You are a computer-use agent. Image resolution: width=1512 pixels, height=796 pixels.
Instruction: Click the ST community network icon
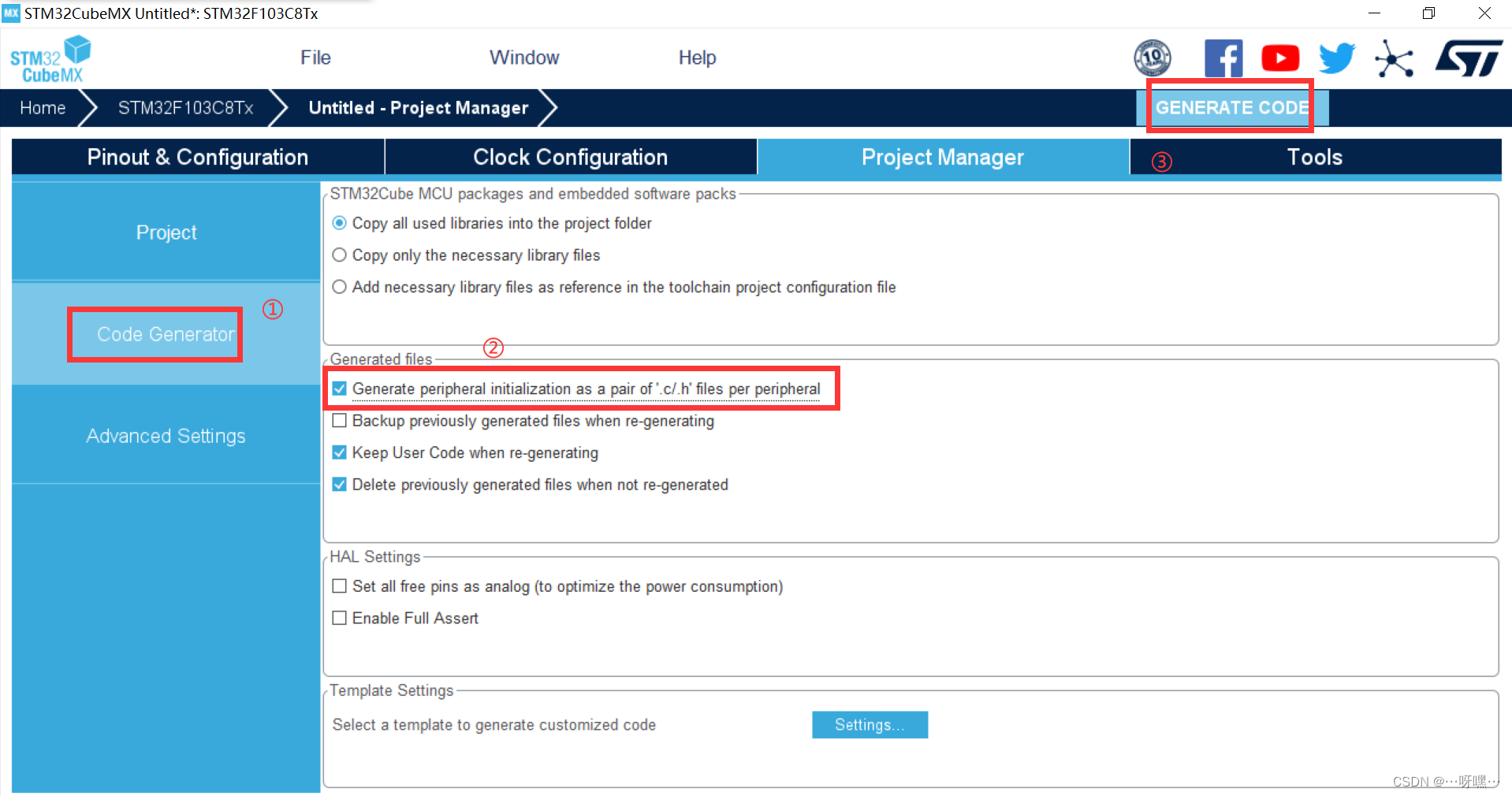coord(1395,58)
